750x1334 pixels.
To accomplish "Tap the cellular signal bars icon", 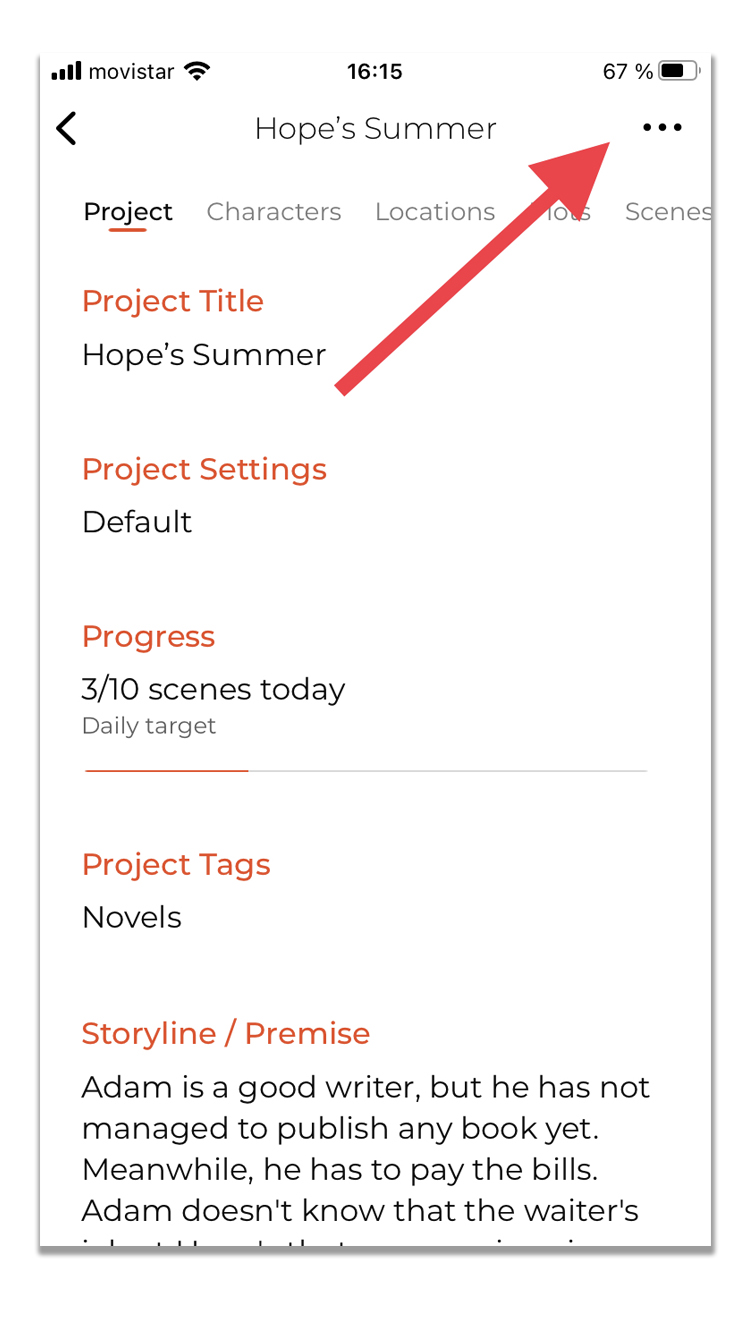I will [66, 71].
